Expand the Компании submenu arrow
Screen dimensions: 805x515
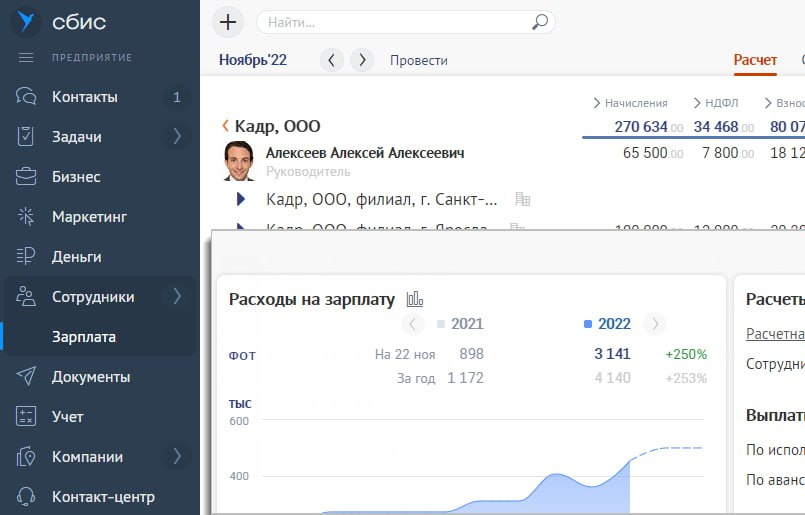[177, 457]
